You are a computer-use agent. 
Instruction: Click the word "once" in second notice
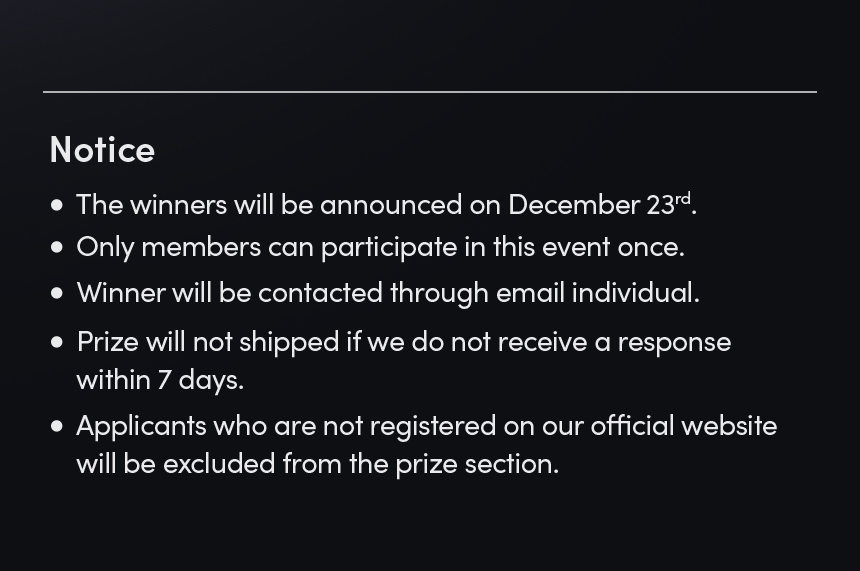tap(650, 247)
